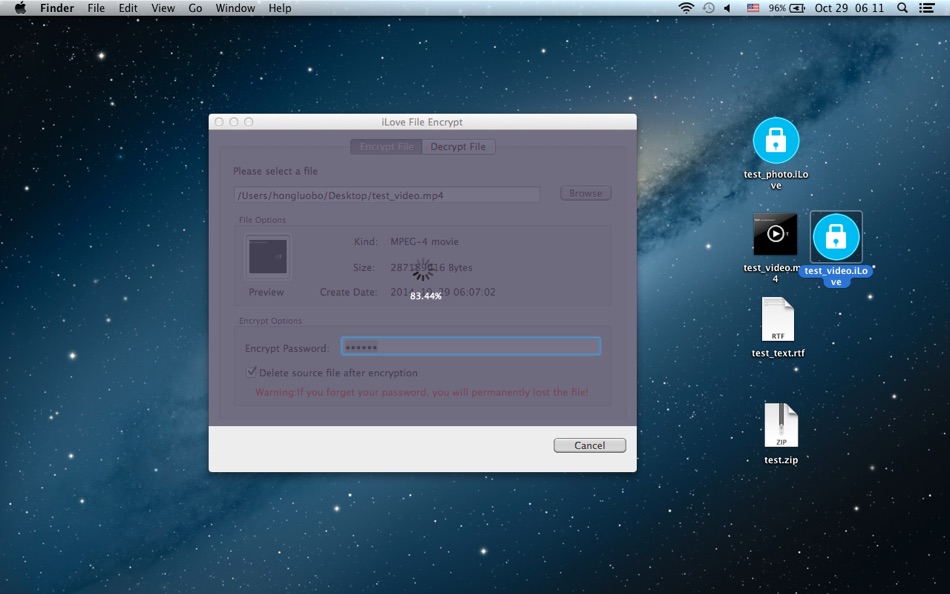Switch to the Encrypt File tab
The width and height of the screenshot is (950, 594).
(386, 147)
